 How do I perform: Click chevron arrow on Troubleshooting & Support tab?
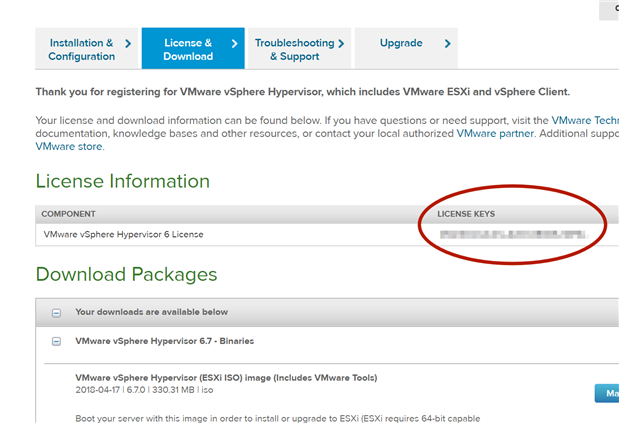(x=341, y=43)
